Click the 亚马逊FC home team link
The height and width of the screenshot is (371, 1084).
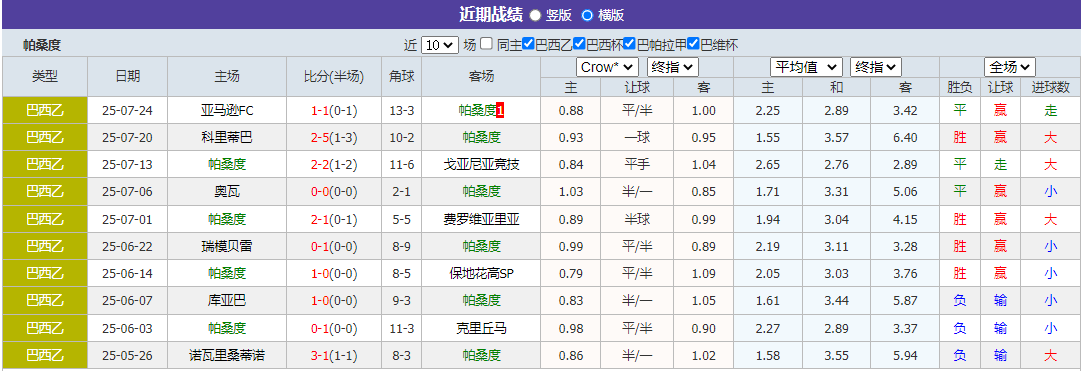(x=227, y=111)
